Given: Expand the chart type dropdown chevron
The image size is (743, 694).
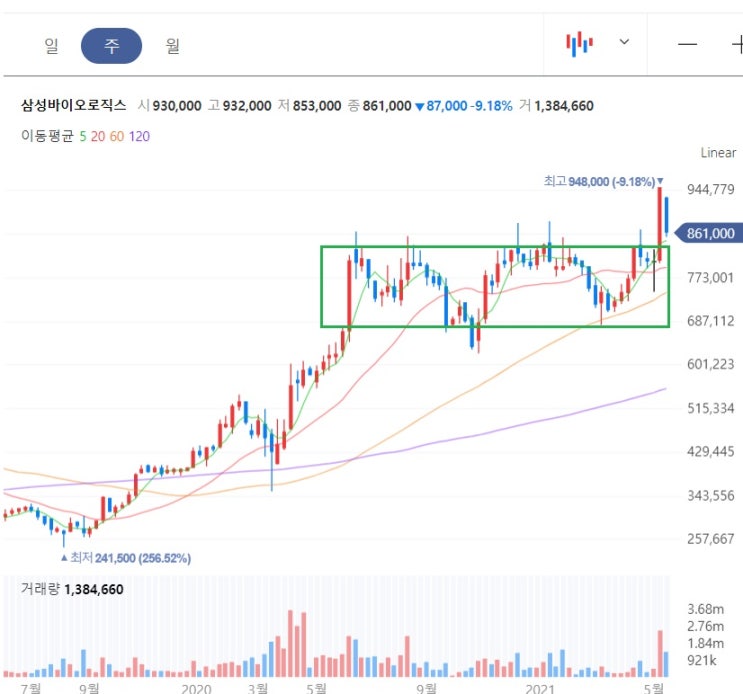Looking at the screenshot, I should pyautogui.click(x=624, y=42).
